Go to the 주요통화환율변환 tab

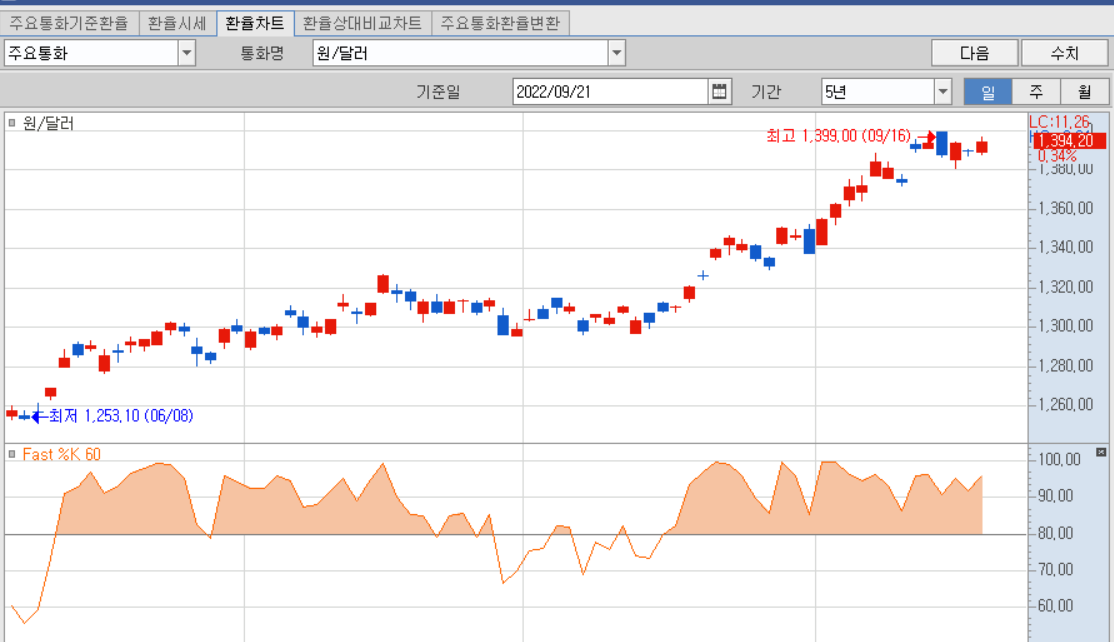[x=500, y=23]
